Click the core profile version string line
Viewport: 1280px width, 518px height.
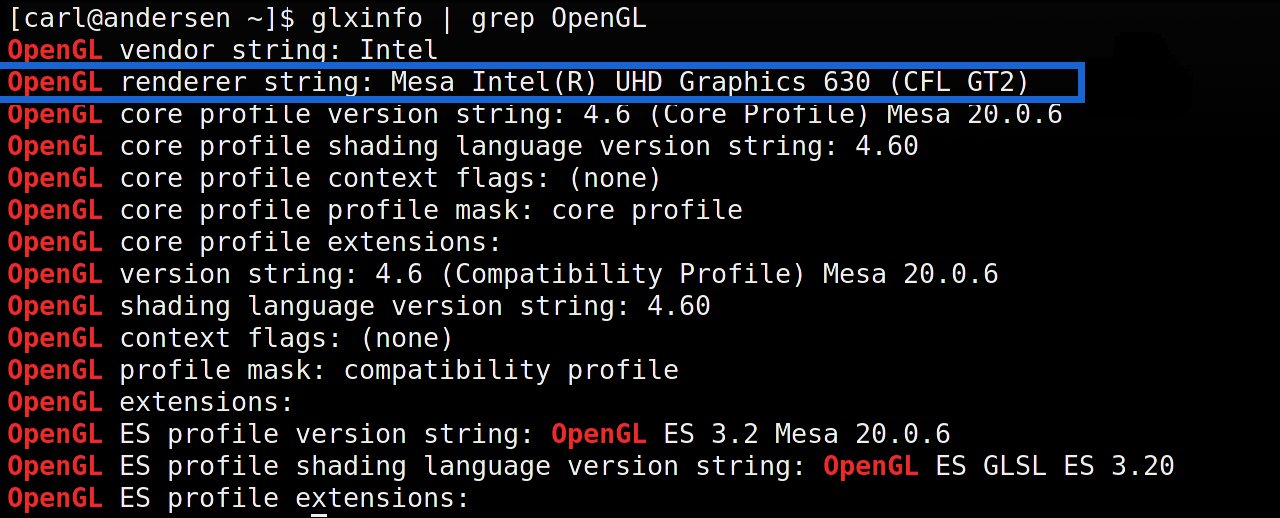[x=534, y=114]
